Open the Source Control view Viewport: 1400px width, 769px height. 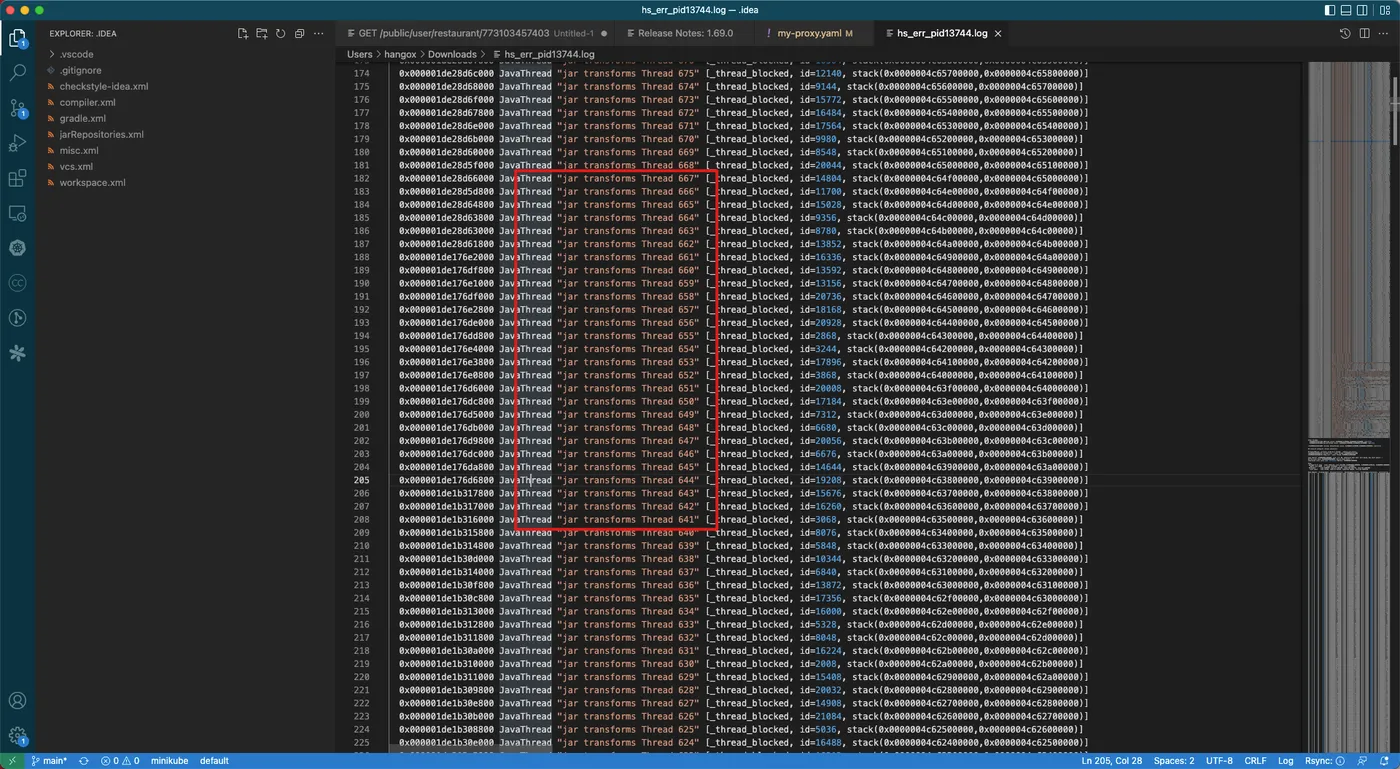[17, 108]
